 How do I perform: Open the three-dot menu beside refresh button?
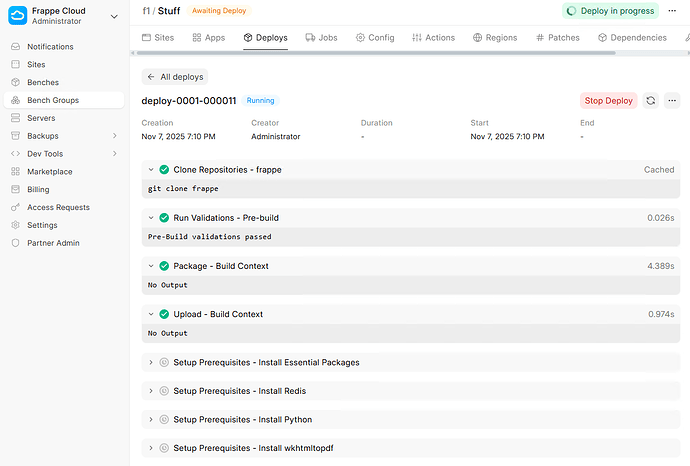click(x=672, y=101)
